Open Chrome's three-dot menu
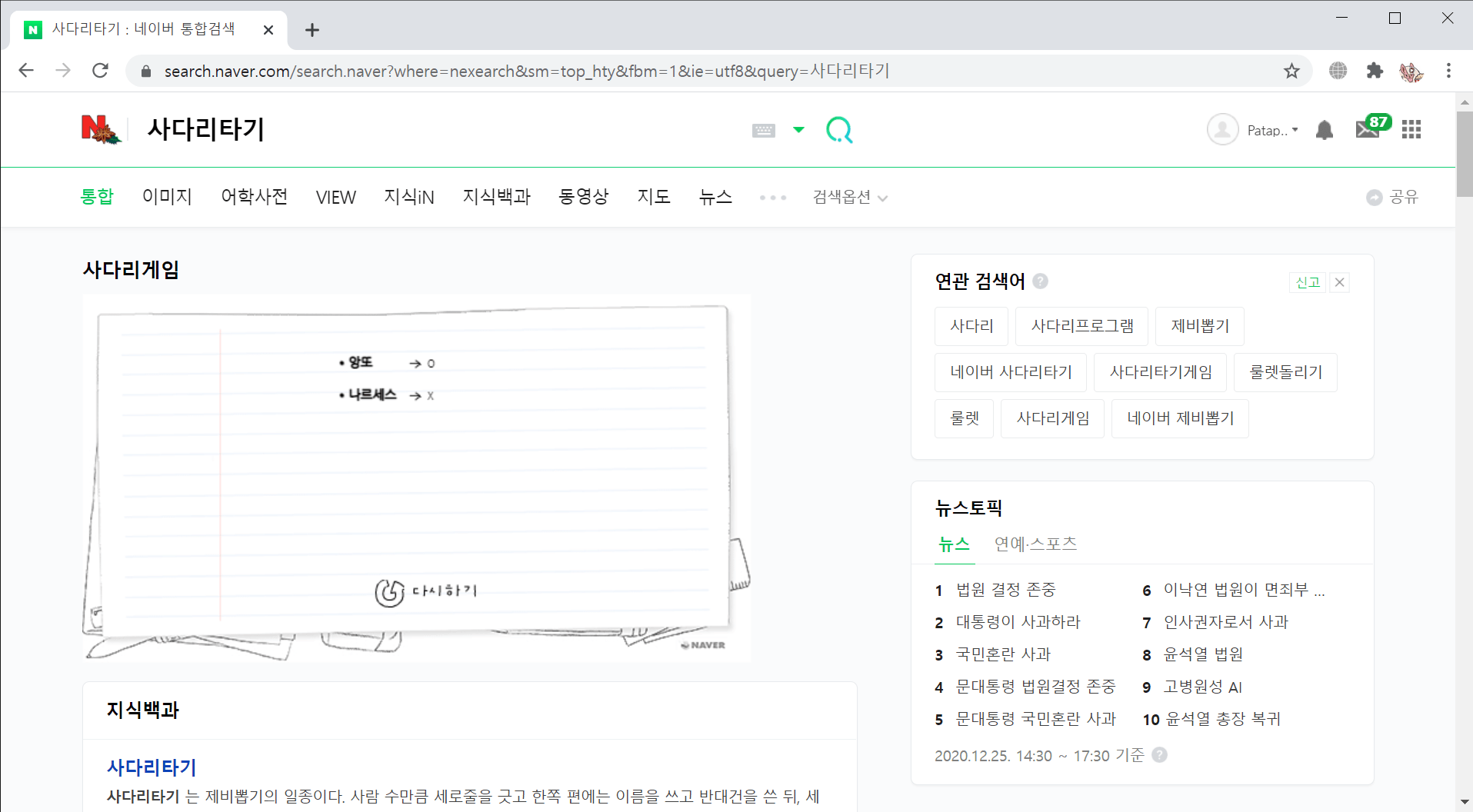The height and width of the screenshot is (812, 1473). point(1448,71)
